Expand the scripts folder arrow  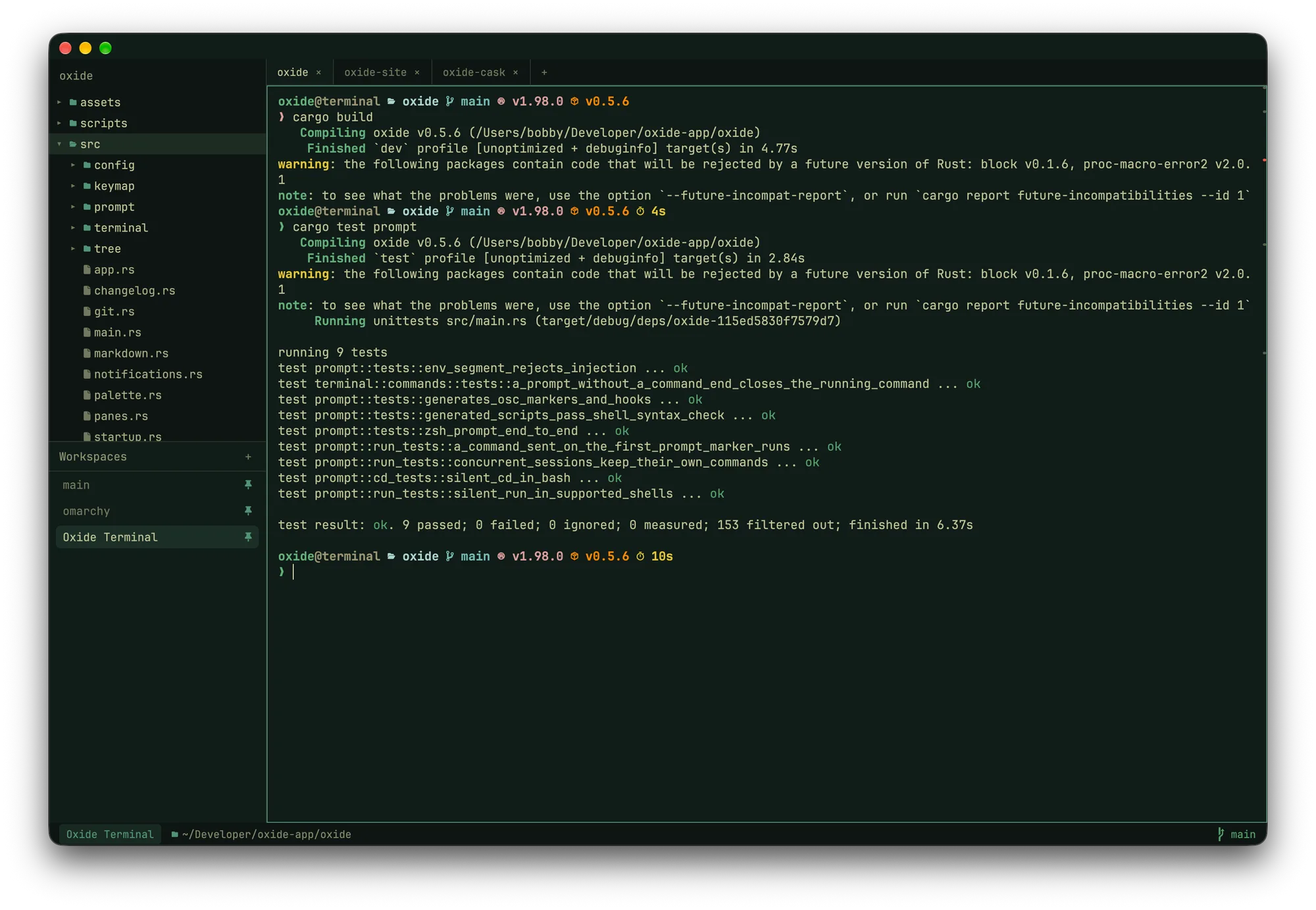(x=59, y=123)
